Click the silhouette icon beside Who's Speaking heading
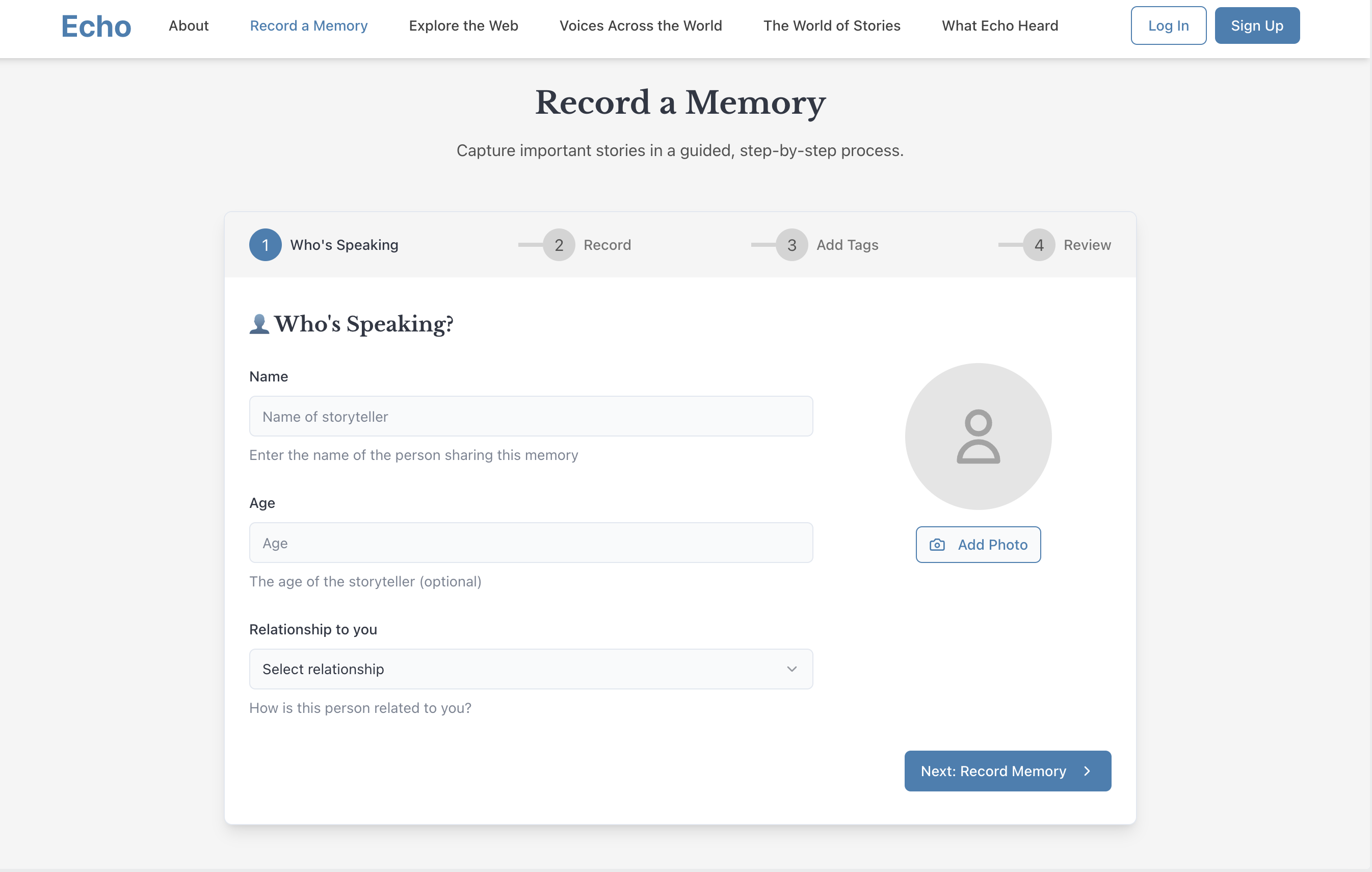 pos(259,324)
